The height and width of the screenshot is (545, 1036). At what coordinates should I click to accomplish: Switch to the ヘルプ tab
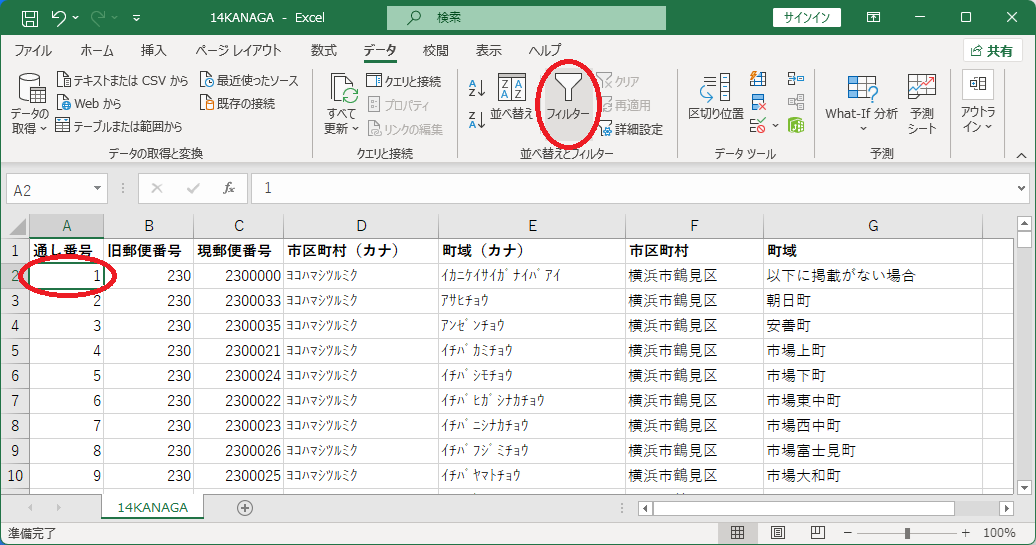coord(545,50)
